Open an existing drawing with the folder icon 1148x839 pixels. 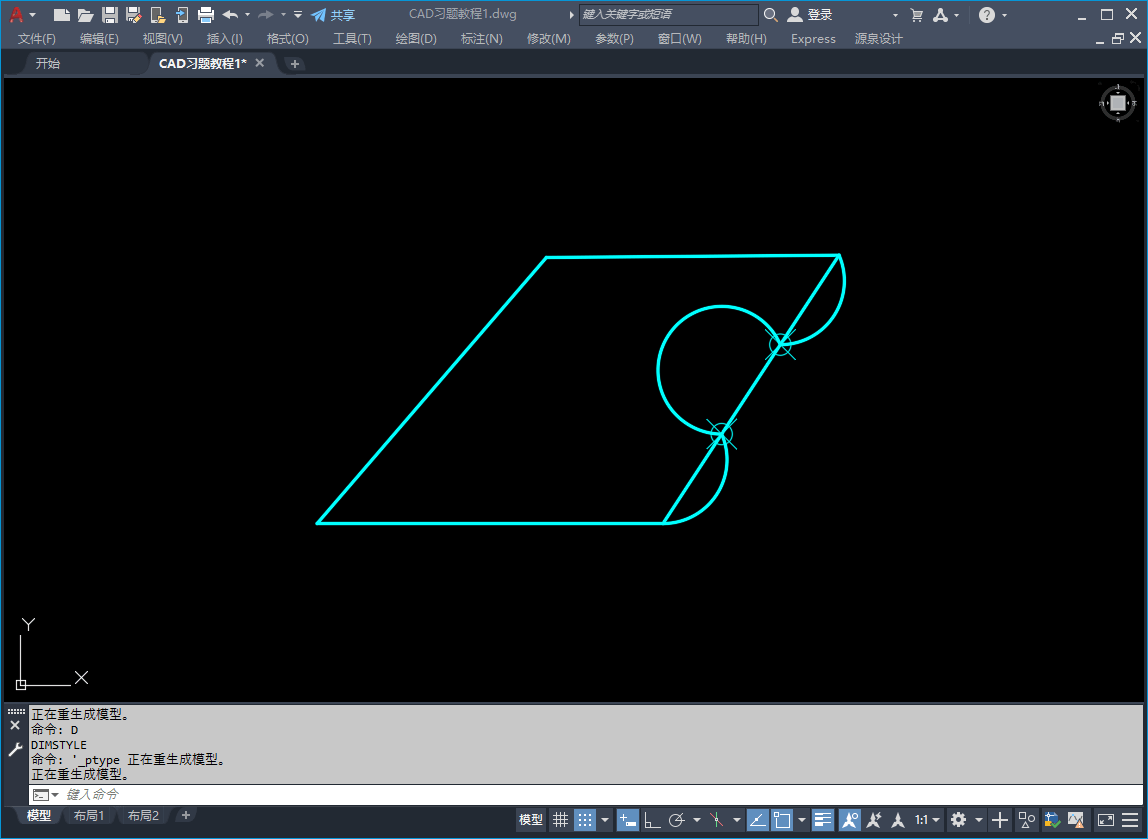click(x=86, y=15)
